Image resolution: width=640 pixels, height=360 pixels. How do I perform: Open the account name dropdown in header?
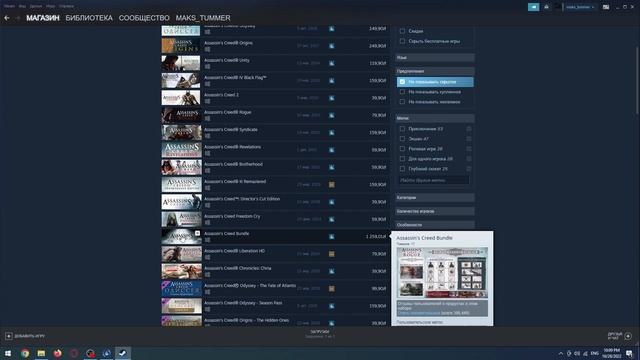(580, 7)
